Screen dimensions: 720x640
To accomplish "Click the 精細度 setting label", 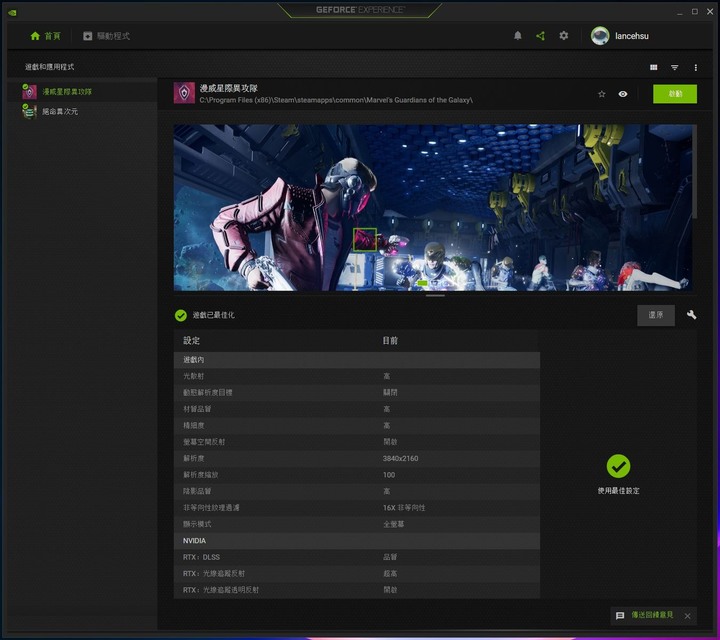I will pyautogui.click(x=194, y=426).
